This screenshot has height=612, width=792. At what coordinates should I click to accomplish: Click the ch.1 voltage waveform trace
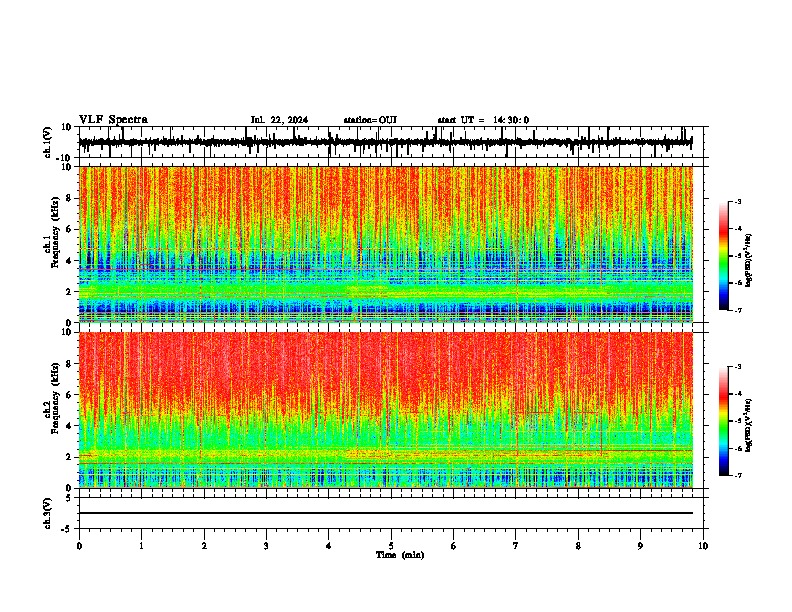tap(385, 142)
